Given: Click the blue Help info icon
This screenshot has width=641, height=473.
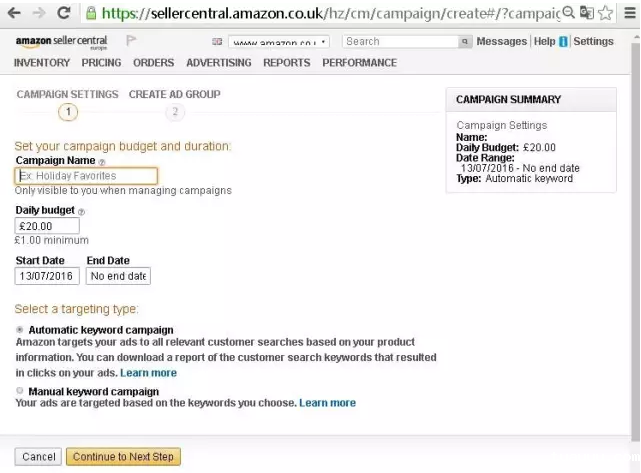Looking at the screenshot, I should (x=564, y=42).
